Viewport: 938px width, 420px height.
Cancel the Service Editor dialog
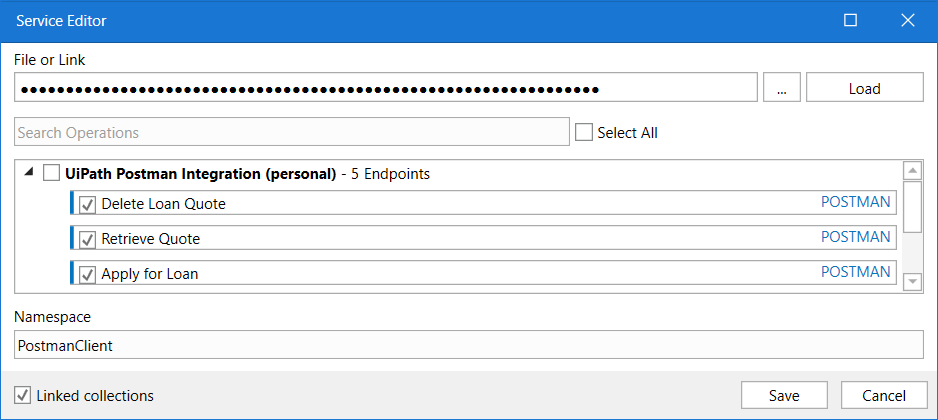coord(884,395)
